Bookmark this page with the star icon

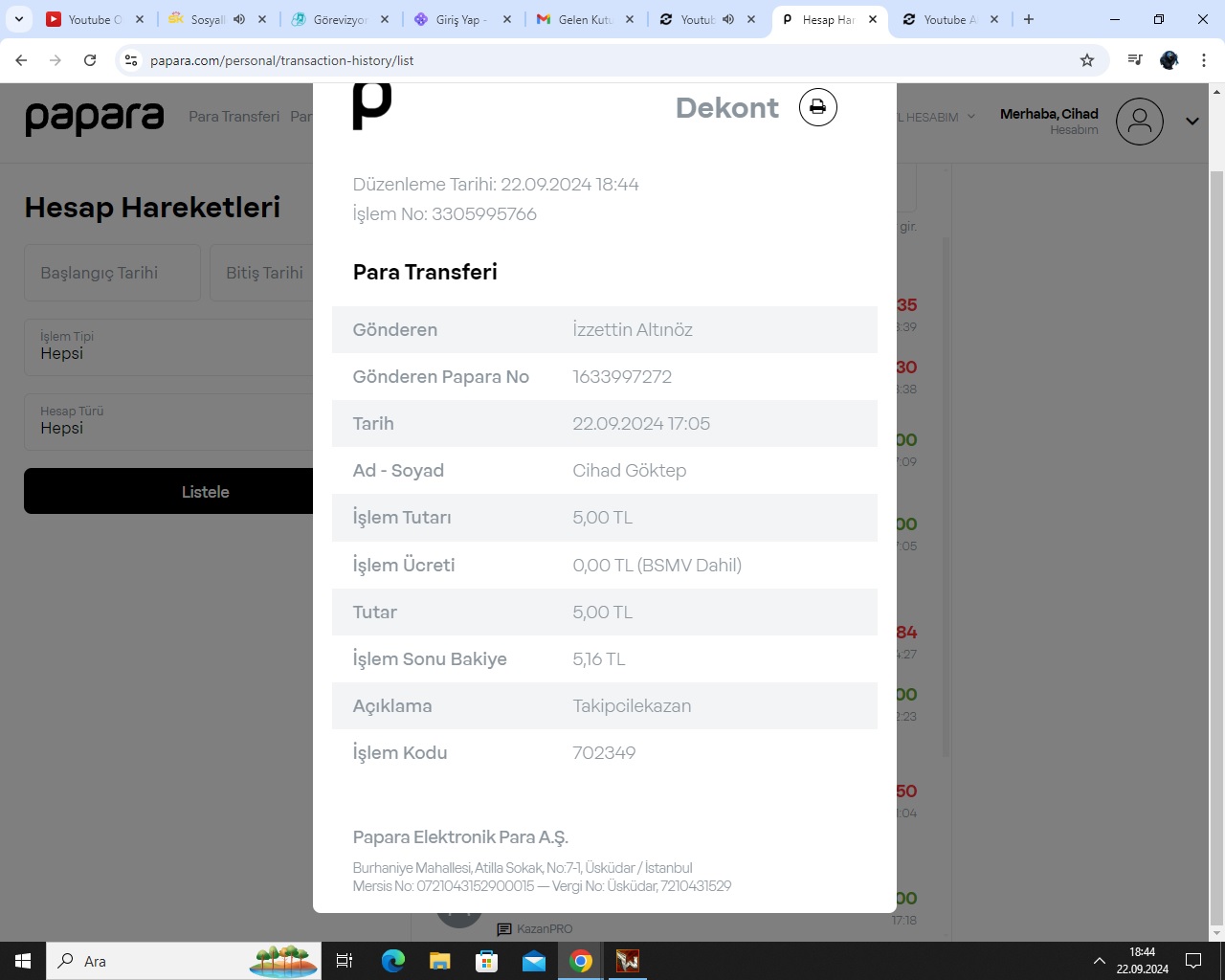(x=1087, y=60)
